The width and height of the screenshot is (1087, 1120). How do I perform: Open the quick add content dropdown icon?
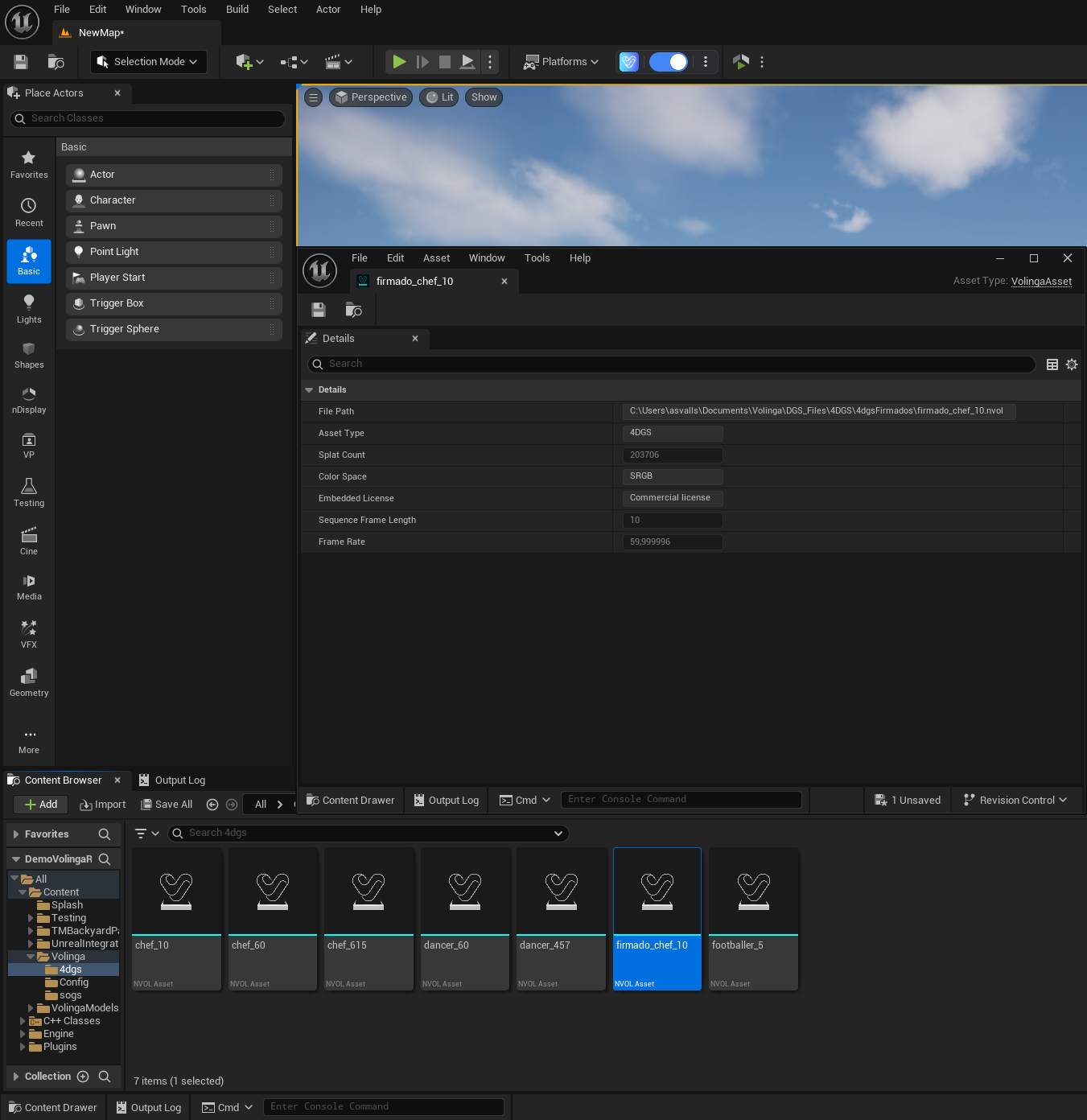[249, 62]
